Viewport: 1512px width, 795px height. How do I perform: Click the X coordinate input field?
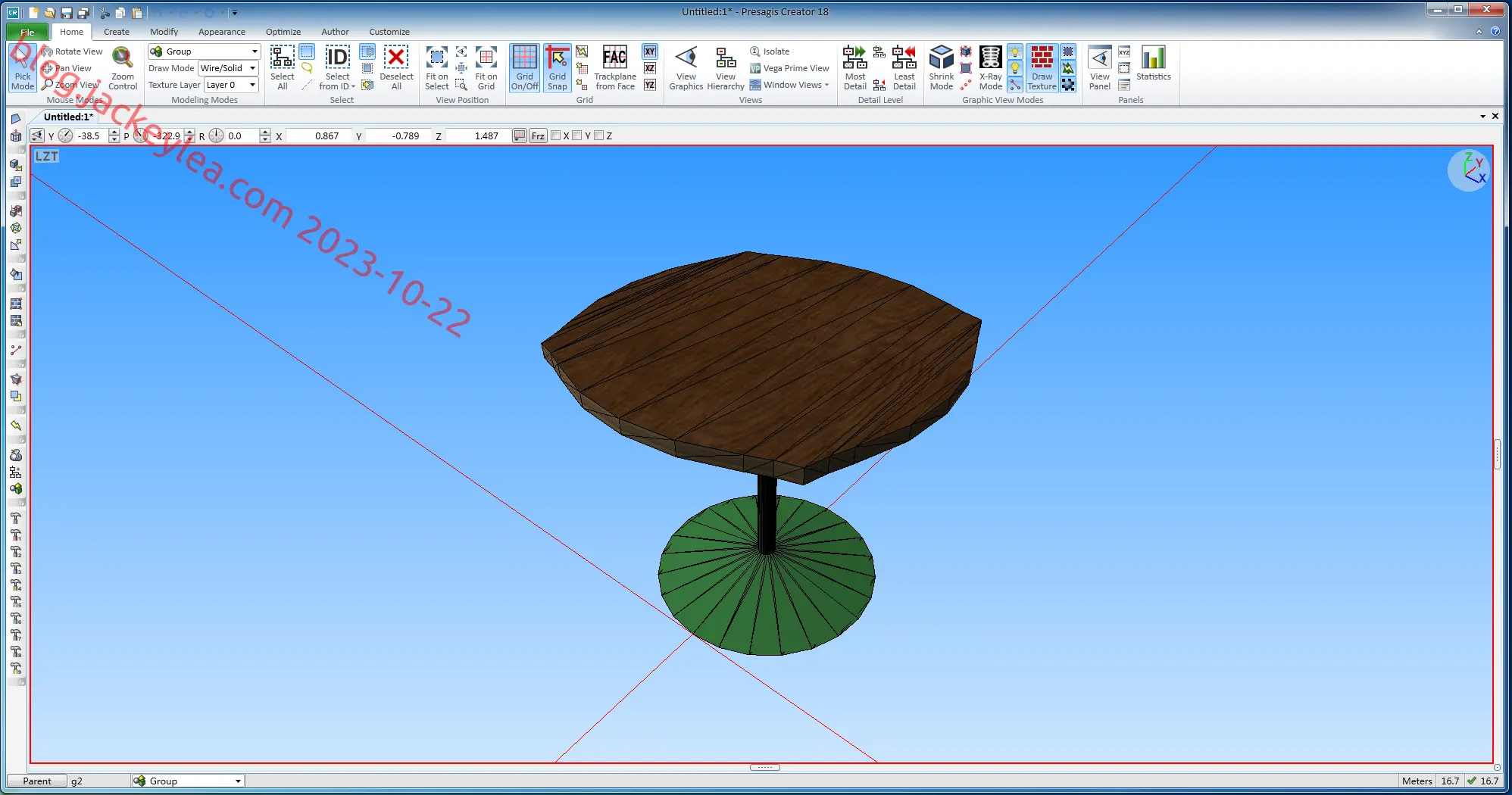pyautogui.click(x=318, y=136)
